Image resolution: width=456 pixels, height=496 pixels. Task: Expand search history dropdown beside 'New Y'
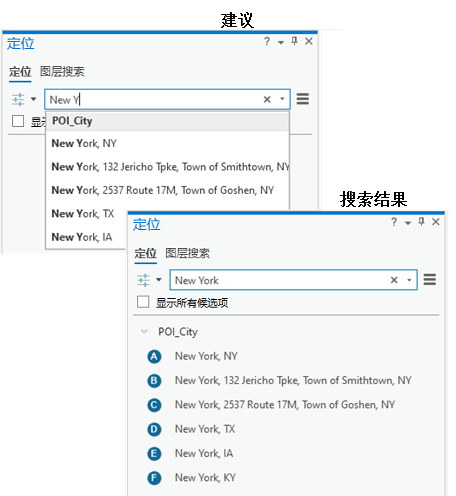282,99
